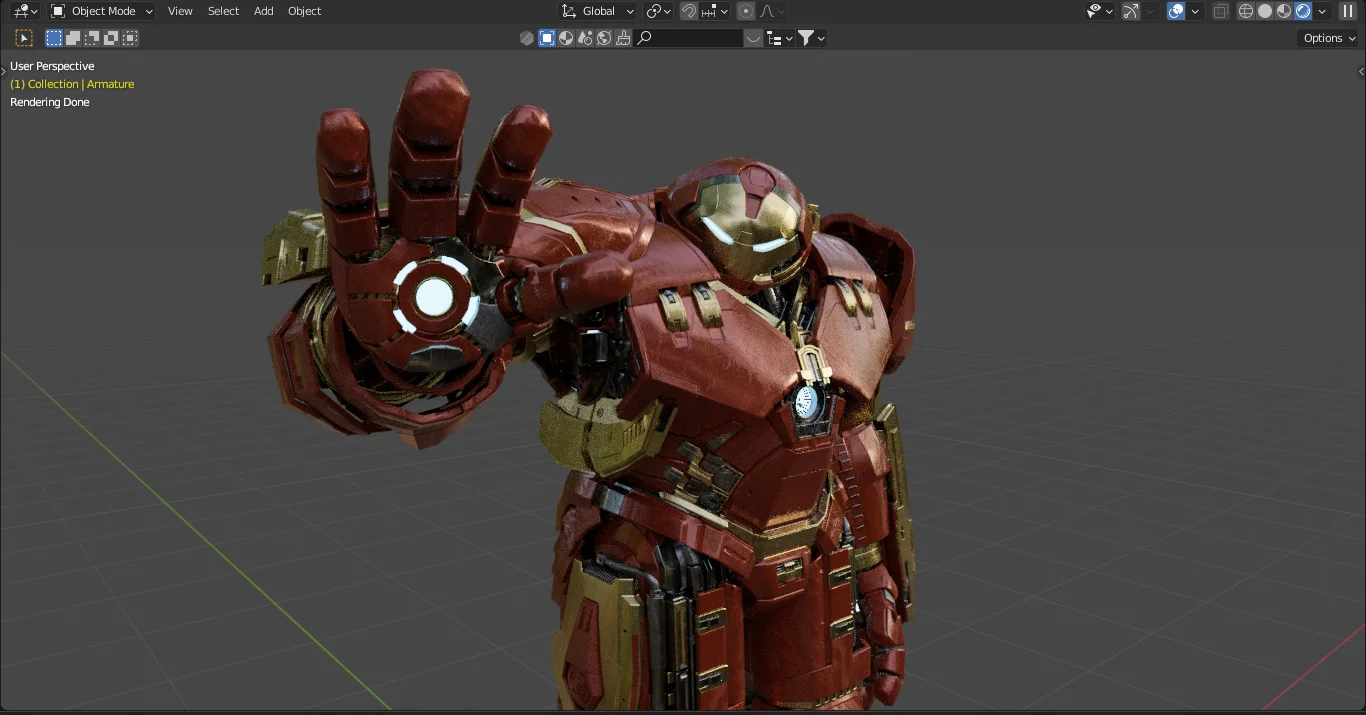Open the Object Mode dropdown
The height and width of the screenshot is (715, 1366).
(x=98, y=11)
